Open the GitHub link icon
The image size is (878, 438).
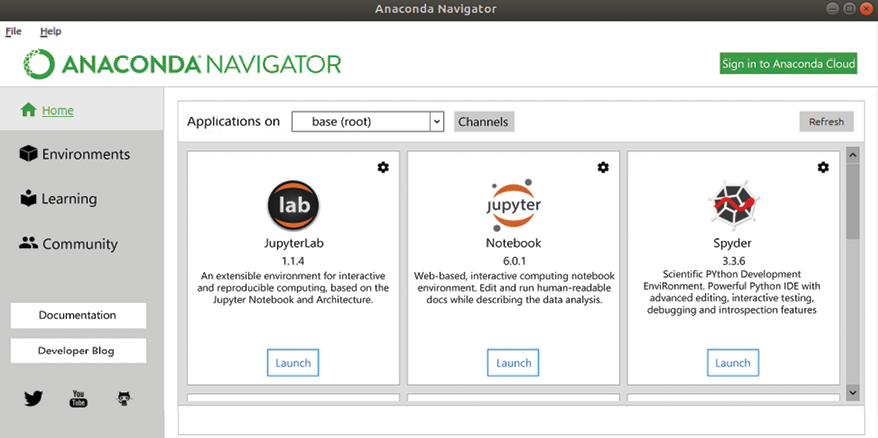pyautogui.click(x=124, y=399)
